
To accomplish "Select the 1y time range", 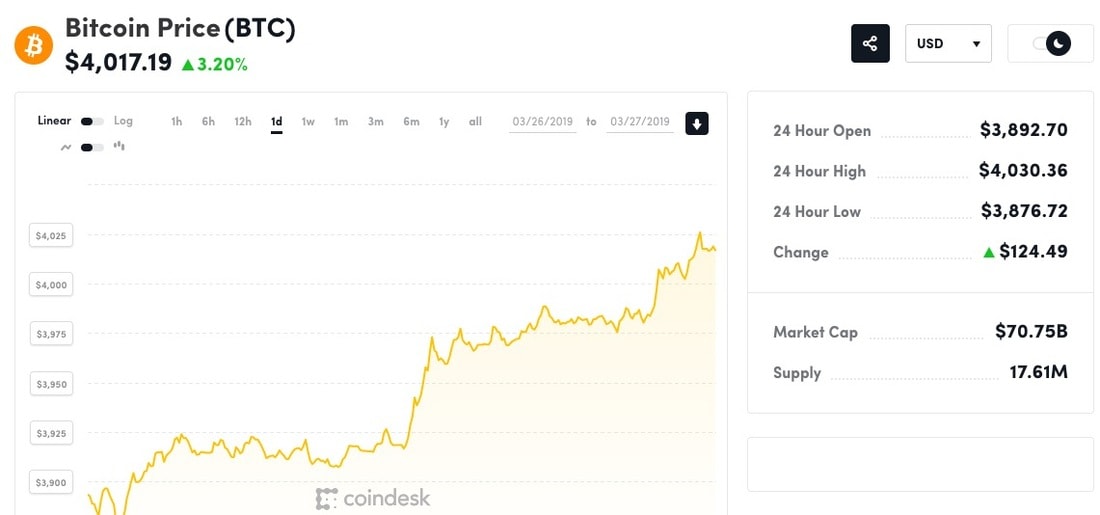I will [x=444, y=121].
